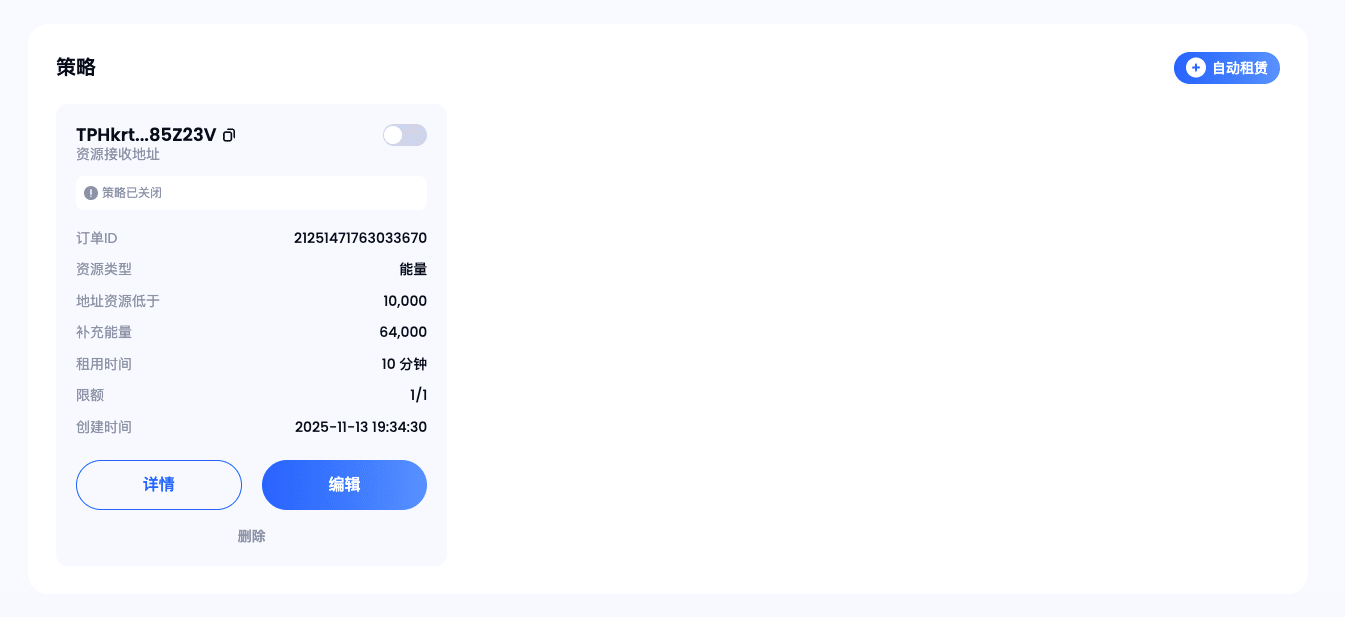This screenshot has height=617, width=1345.
Task: Click the 64,000 补充能量 value
Action: tap(403, 332)
